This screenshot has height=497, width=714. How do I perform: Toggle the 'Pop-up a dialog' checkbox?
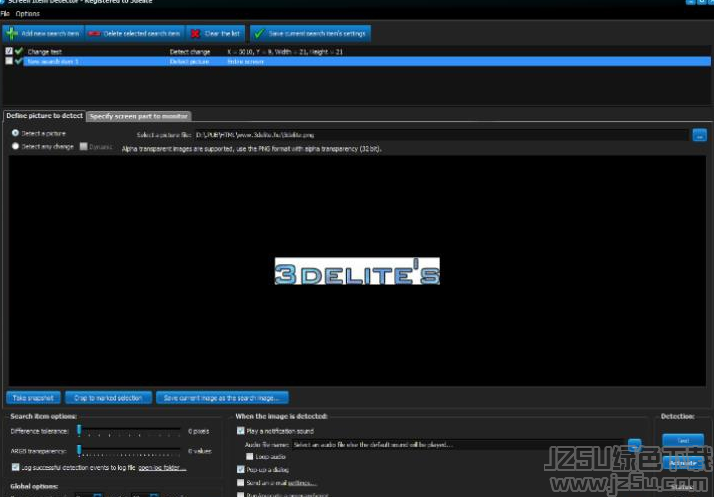(x=240, y=469)
